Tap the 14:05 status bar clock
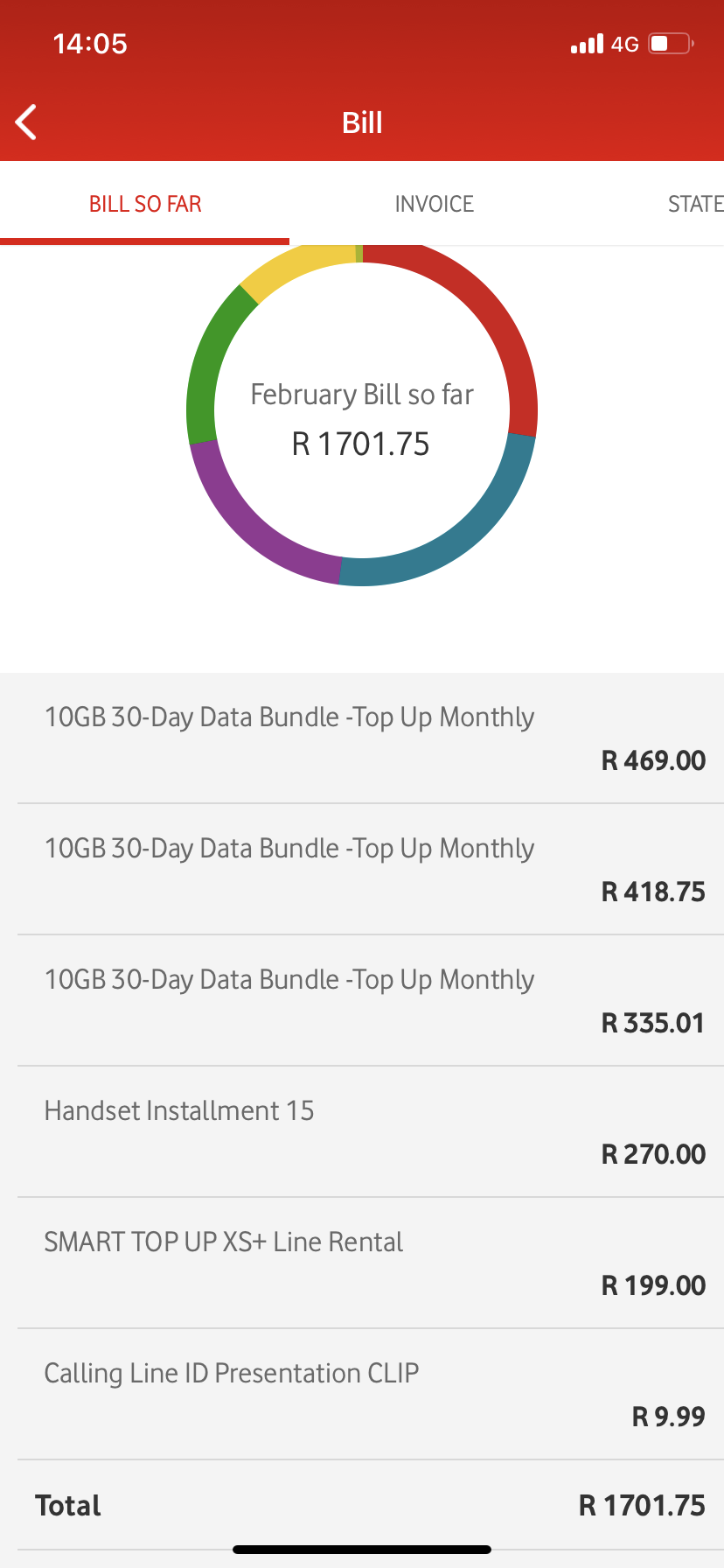 (x=90, y=44)
